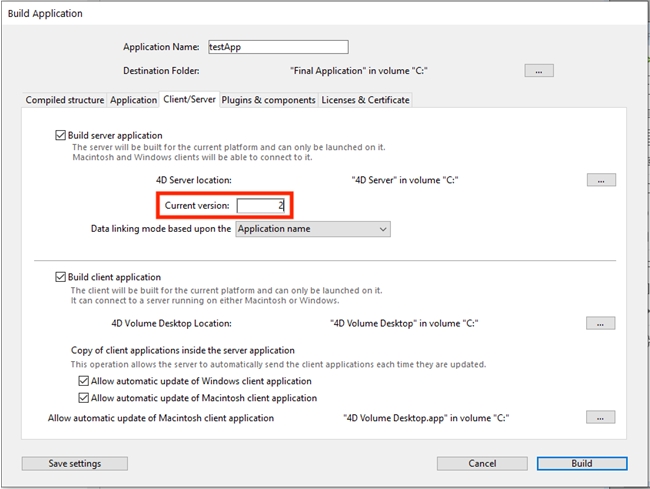Open the Licenses & Certificate tab
This screenshot has width=650, height=489.
tap(365, 100)
